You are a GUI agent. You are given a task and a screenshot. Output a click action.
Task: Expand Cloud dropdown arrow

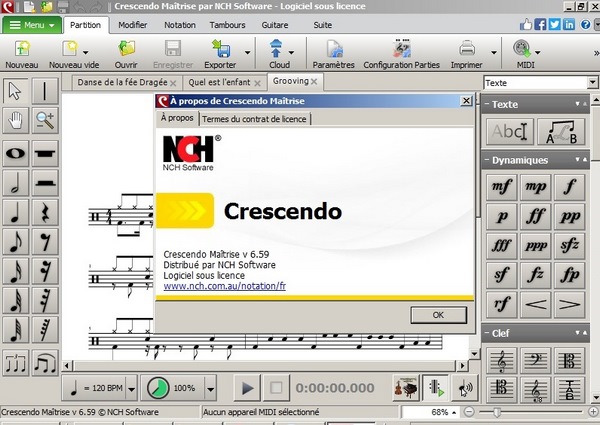[291, 52]
